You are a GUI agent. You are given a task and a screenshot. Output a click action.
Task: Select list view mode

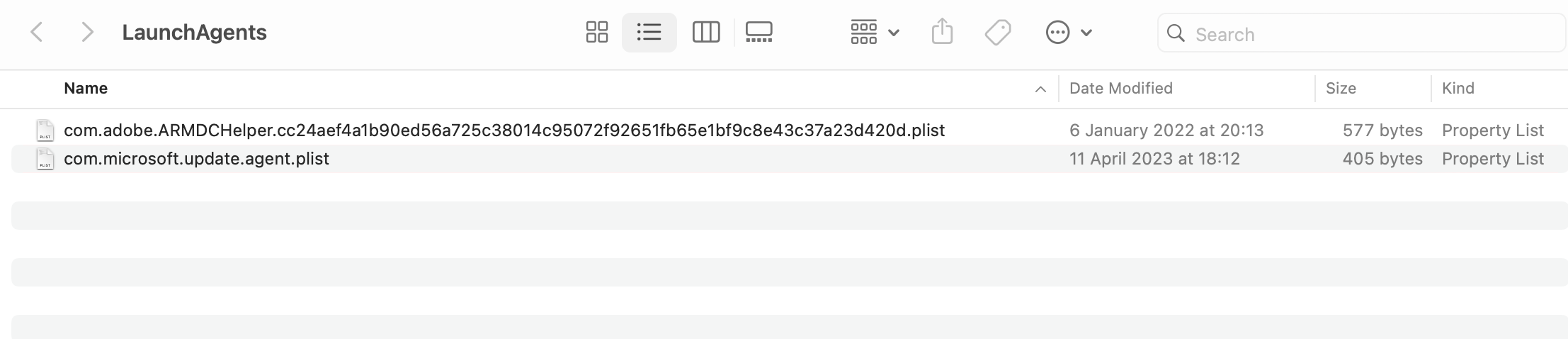649,33
